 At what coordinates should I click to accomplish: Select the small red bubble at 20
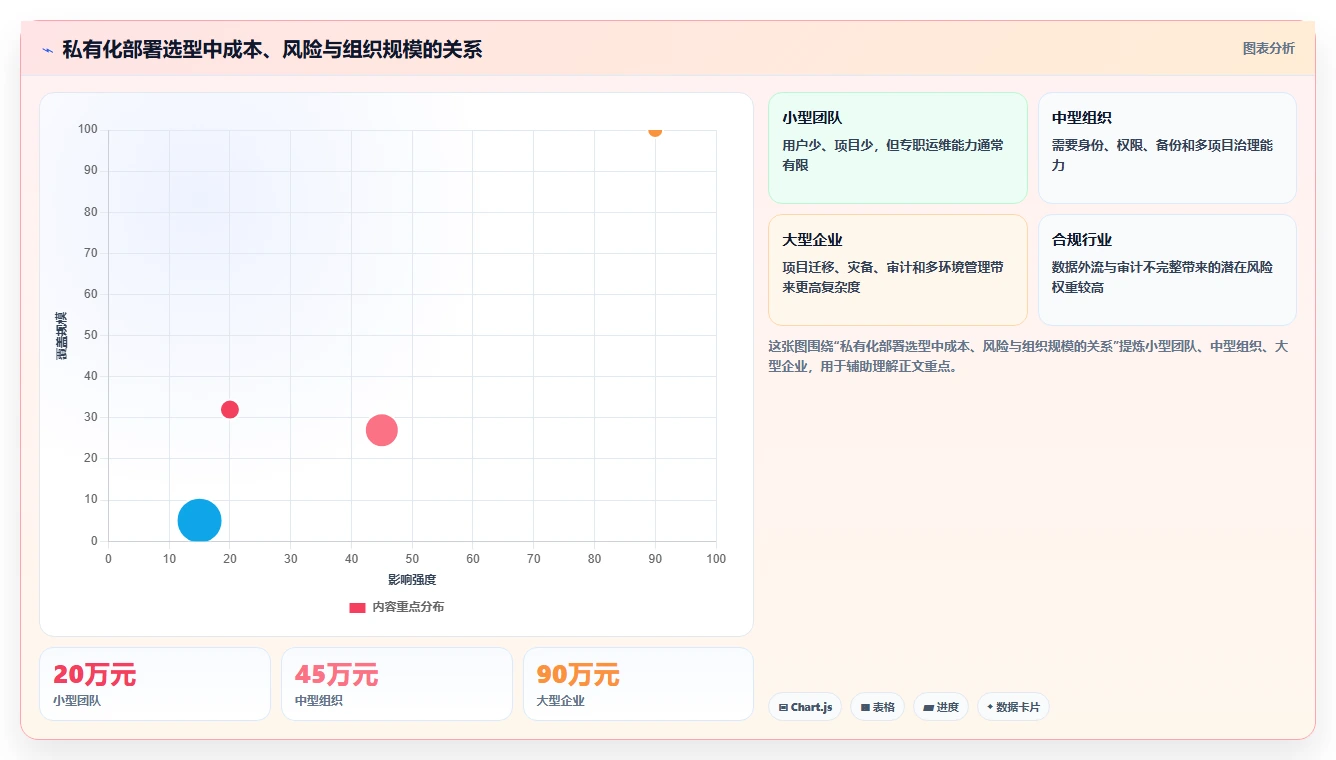(x=230, y=409)
